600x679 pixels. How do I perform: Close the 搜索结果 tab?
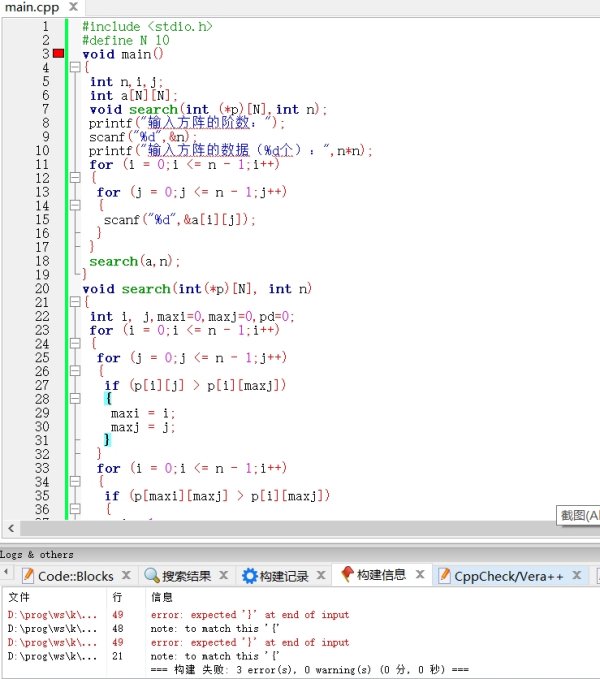225,576
